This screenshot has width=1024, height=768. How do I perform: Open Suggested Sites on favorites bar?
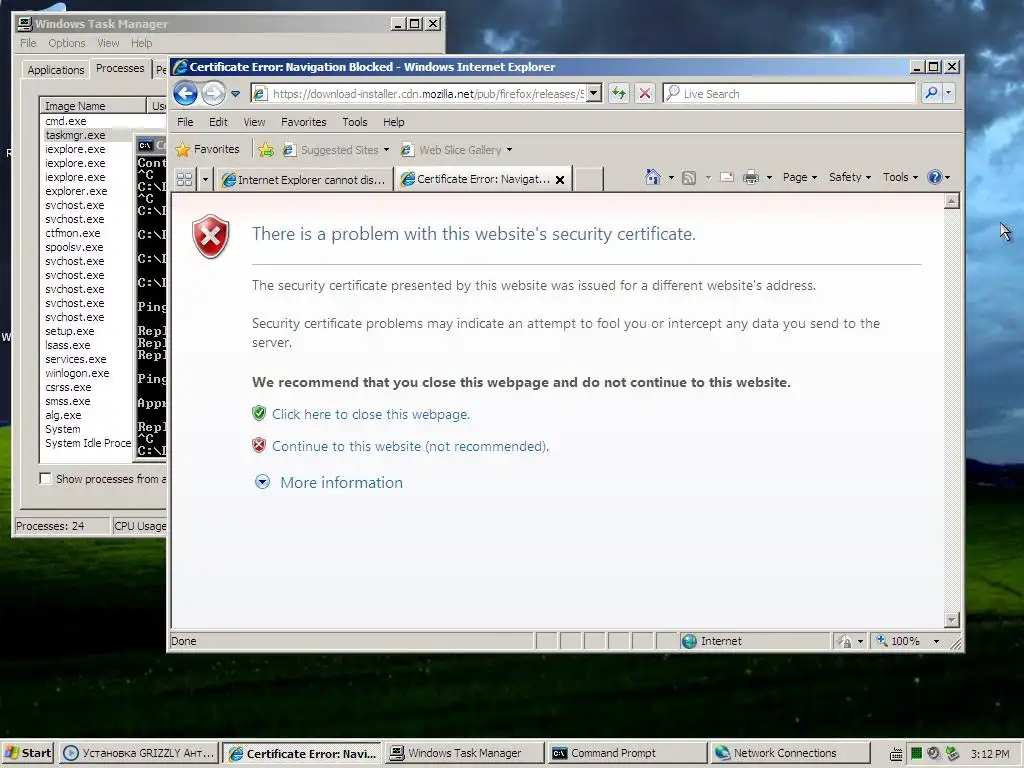tap(336, 150)
